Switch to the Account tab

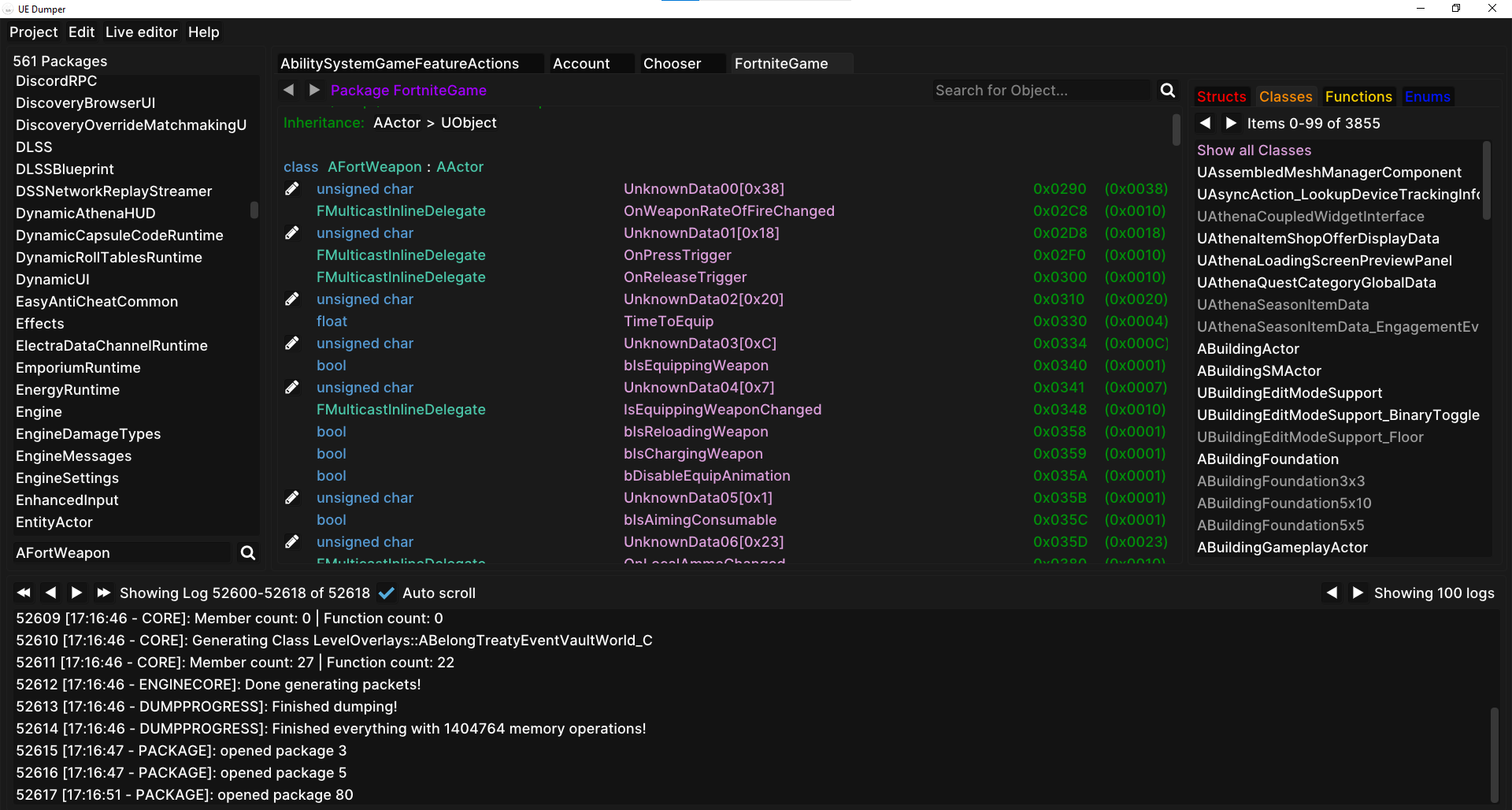click(591, 63)
